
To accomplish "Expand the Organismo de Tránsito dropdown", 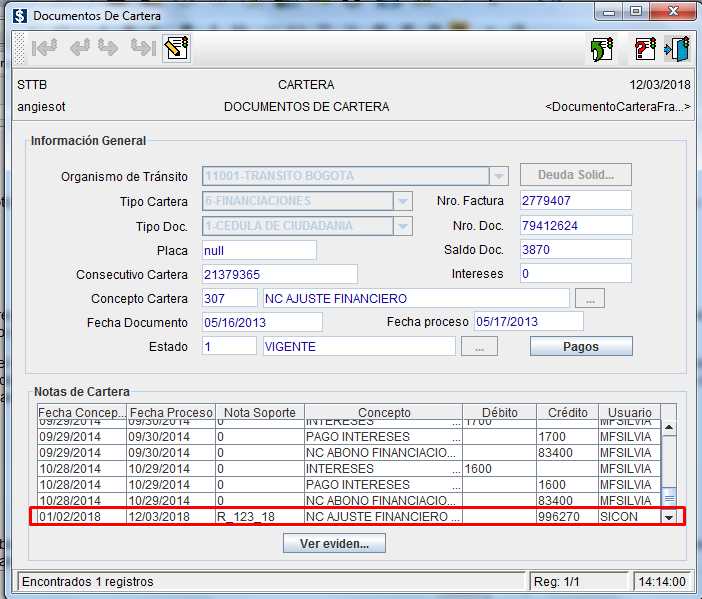I will [500, 176].
